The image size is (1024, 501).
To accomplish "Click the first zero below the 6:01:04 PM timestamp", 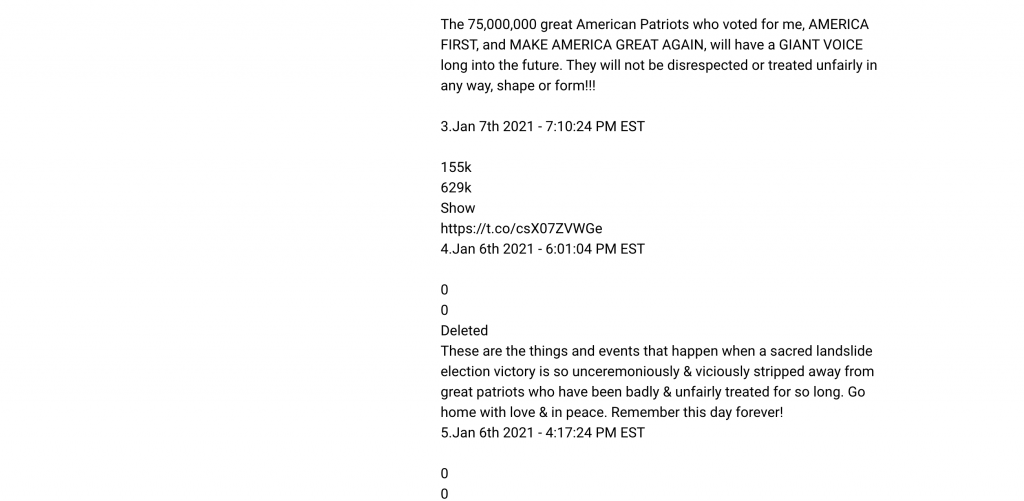I will point(445,290).
